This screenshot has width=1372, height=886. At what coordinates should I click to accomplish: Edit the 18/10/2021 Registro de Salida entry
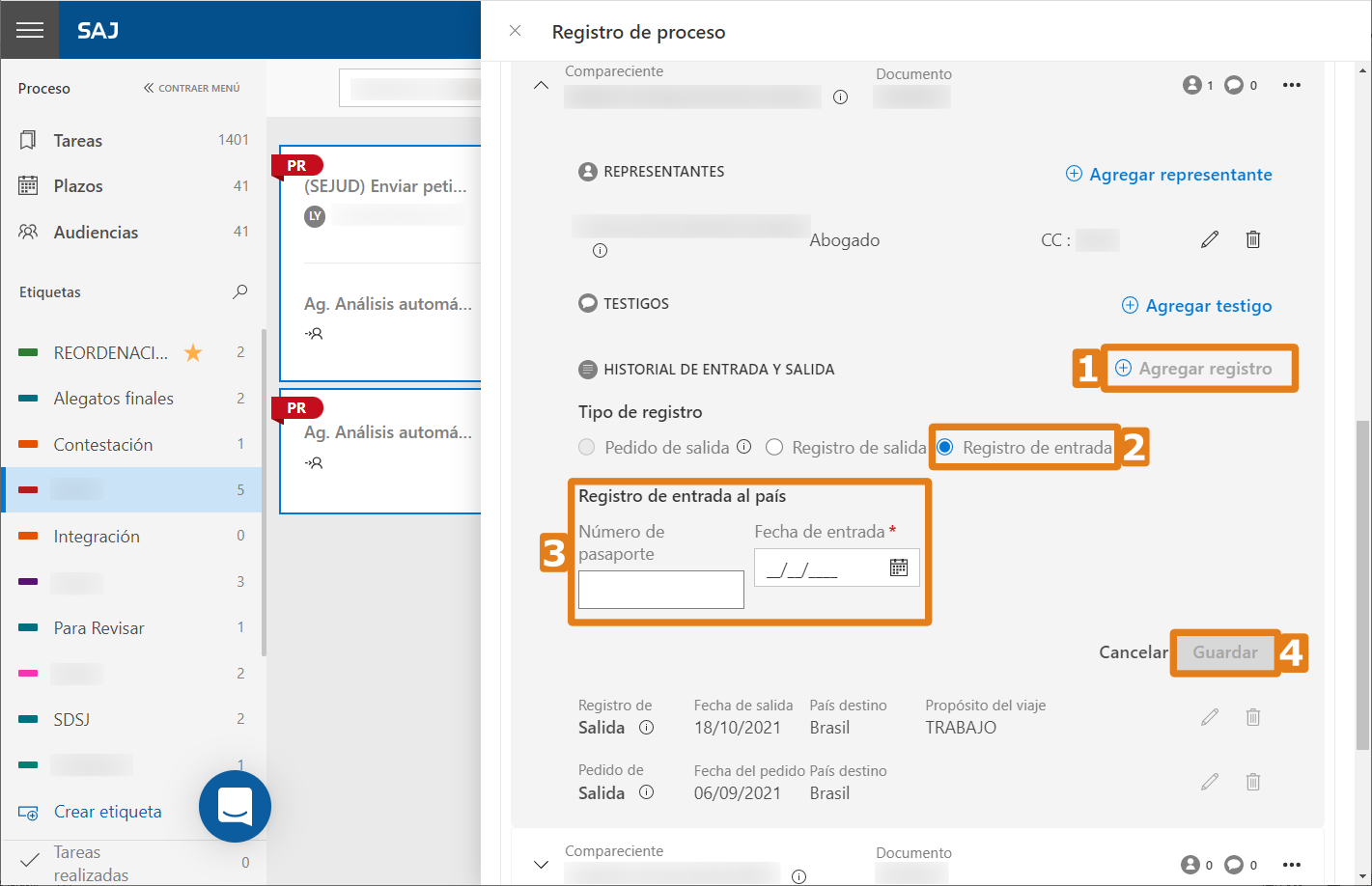point(1210,717)
